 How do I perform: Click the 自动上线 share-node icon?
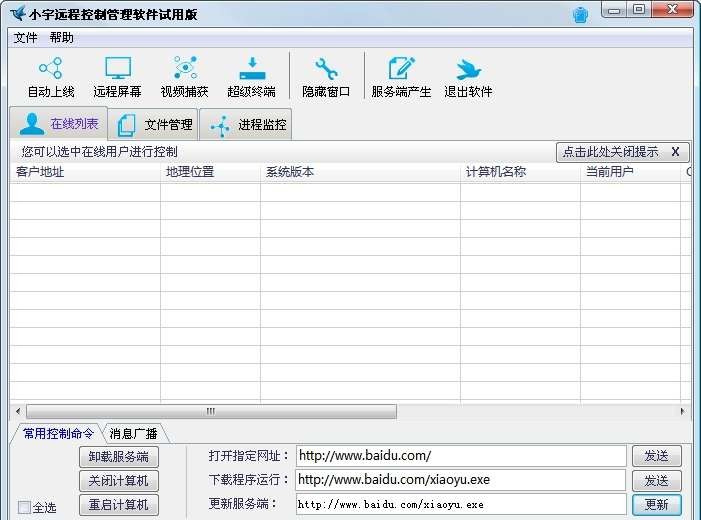(51, 68)
